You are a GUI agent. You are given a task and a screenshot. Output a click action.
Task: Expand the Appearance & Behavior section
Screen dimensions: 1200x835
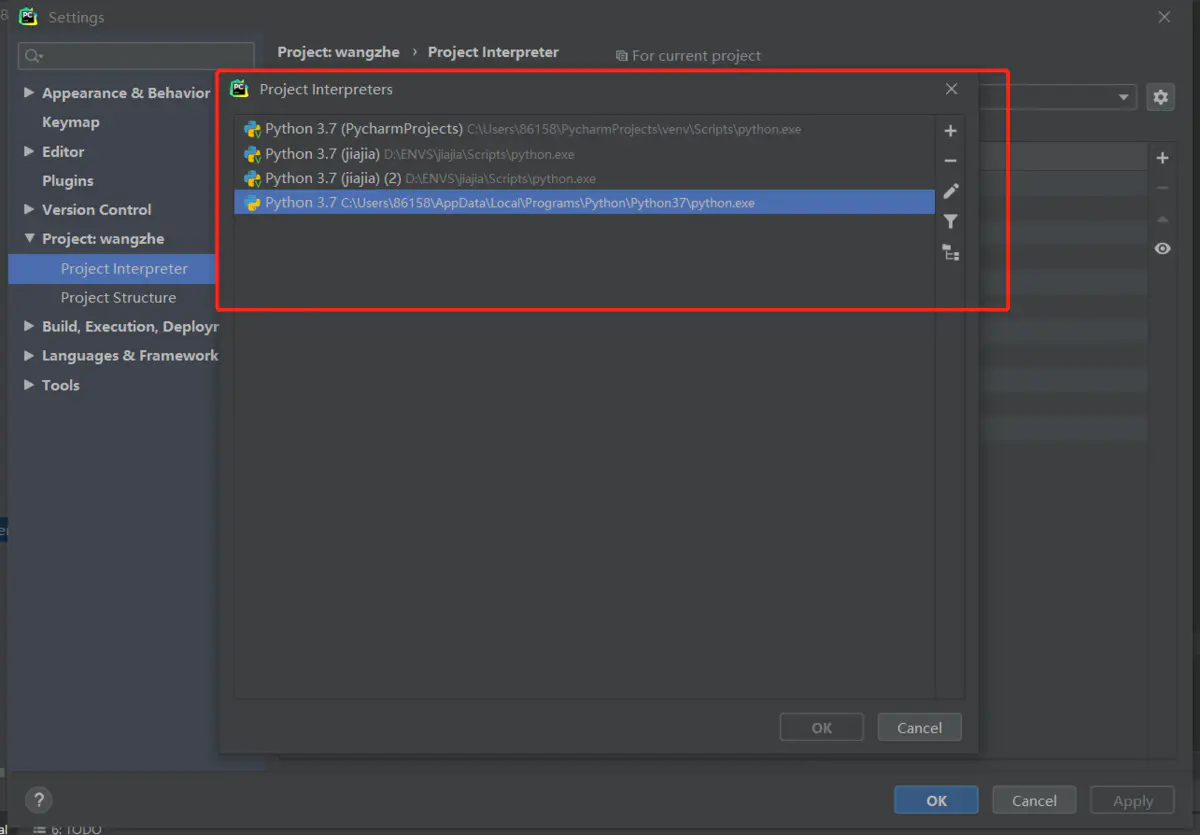29,93
